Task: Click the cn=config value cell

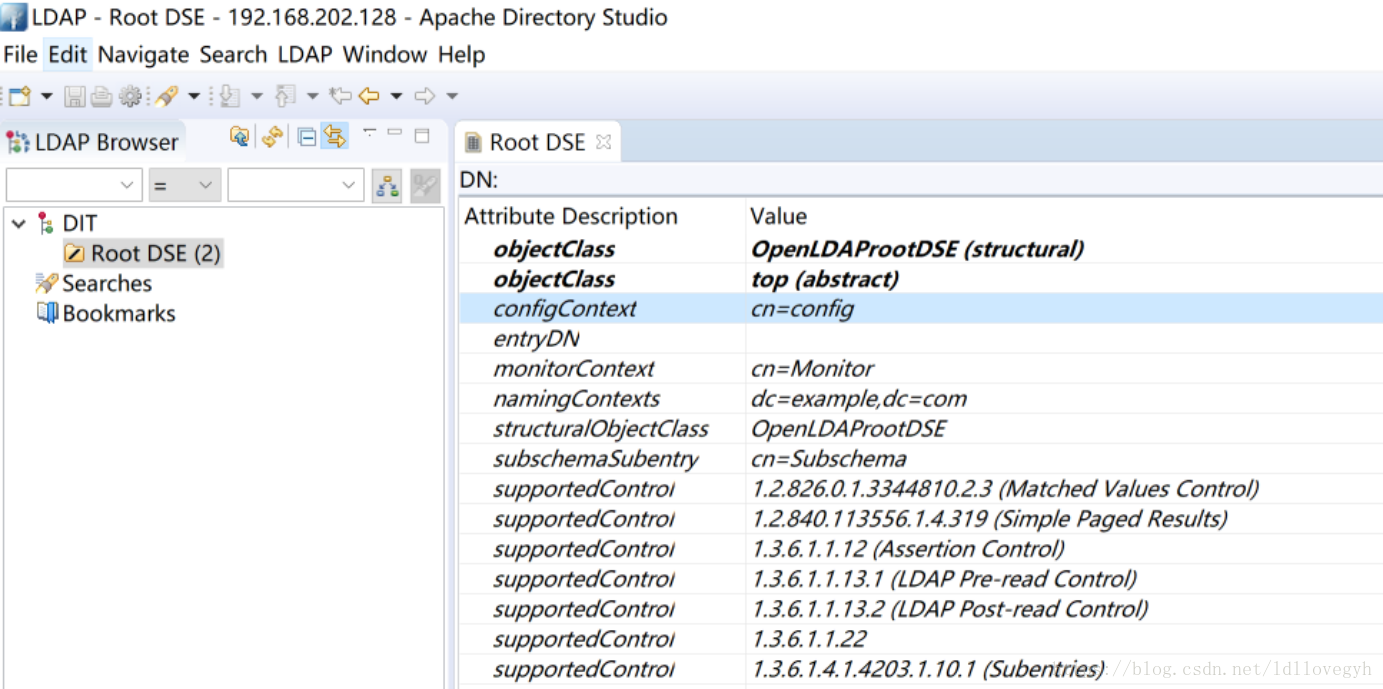Action: tap(802, 309)
